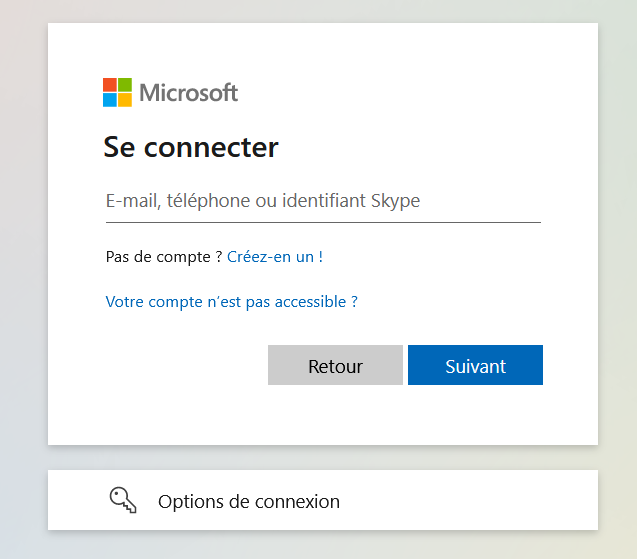The width and height of the screenshot is (637, 559).
Task: Focus the E-mail, téléphone ou identifiant Skype field
Action: point(322,201)
